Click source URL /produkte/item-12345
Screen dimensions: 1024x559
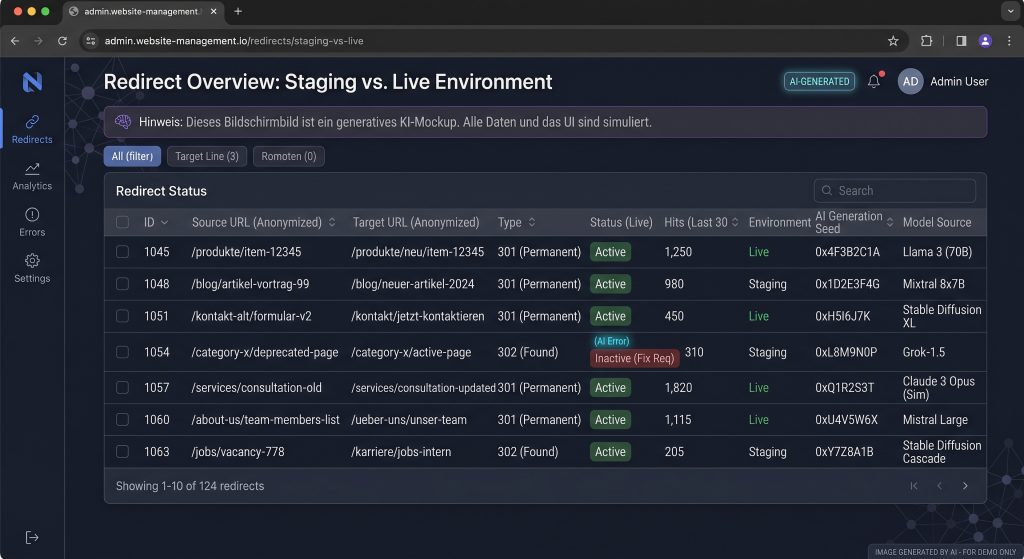click(246, 251)
